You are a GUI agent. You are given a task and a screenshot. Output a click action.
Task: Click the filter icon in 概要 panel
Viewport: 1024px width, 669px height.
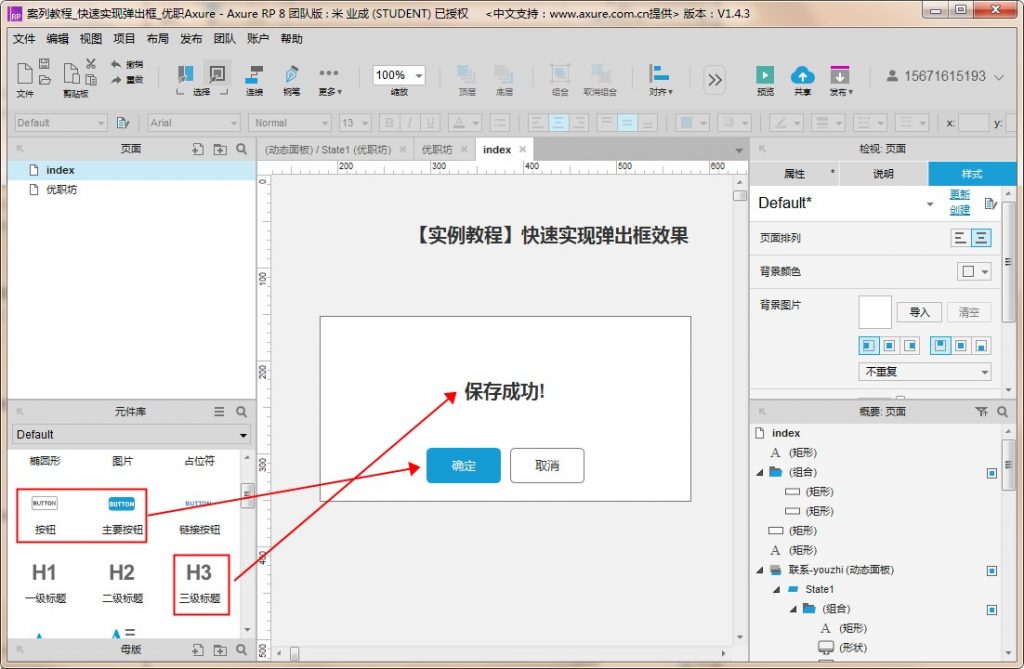coord(981,411)
